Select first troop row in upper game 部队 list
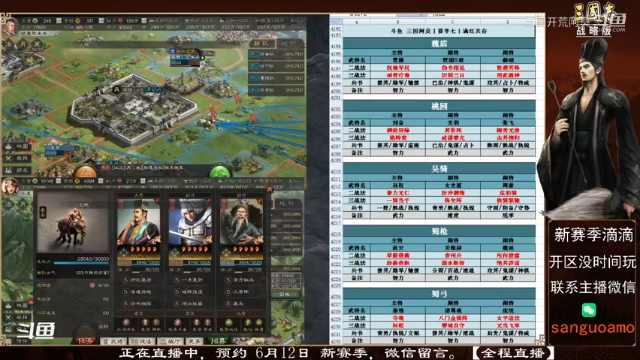The height and width of the screenshot is (360, 640). pos(277,54)
